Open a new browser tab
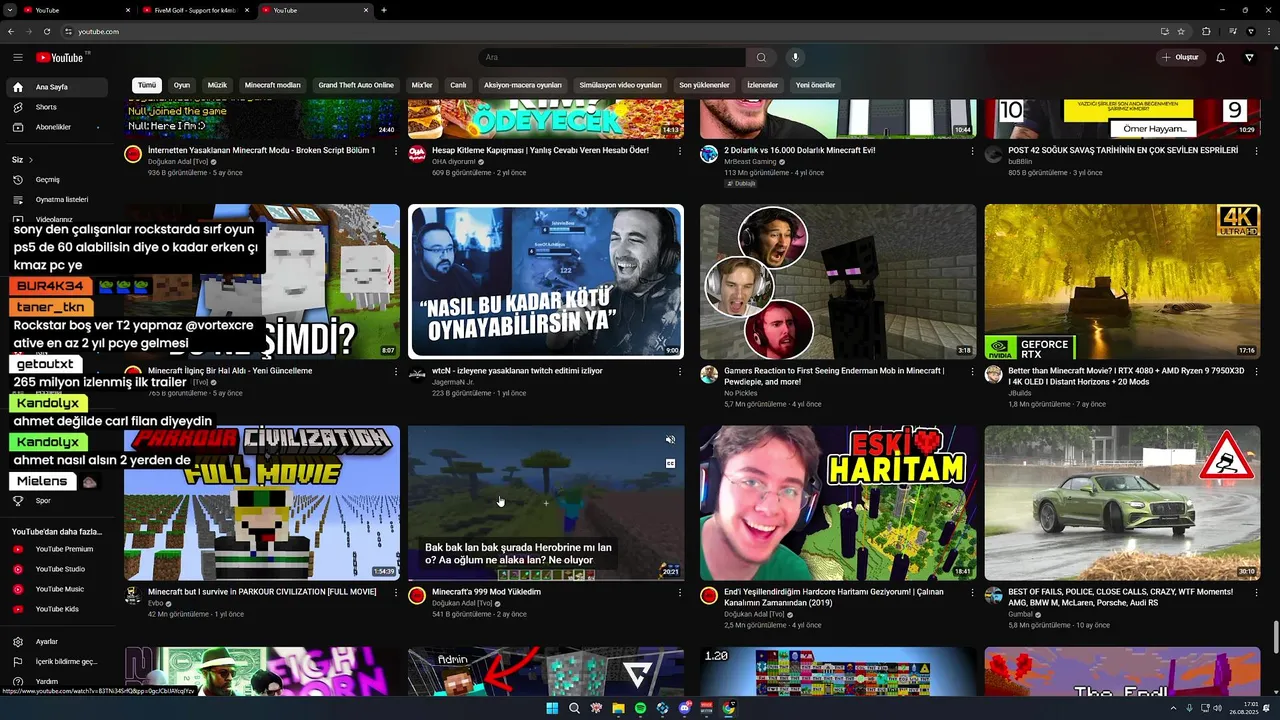The image size is (1280, 720). coord(384,10)
